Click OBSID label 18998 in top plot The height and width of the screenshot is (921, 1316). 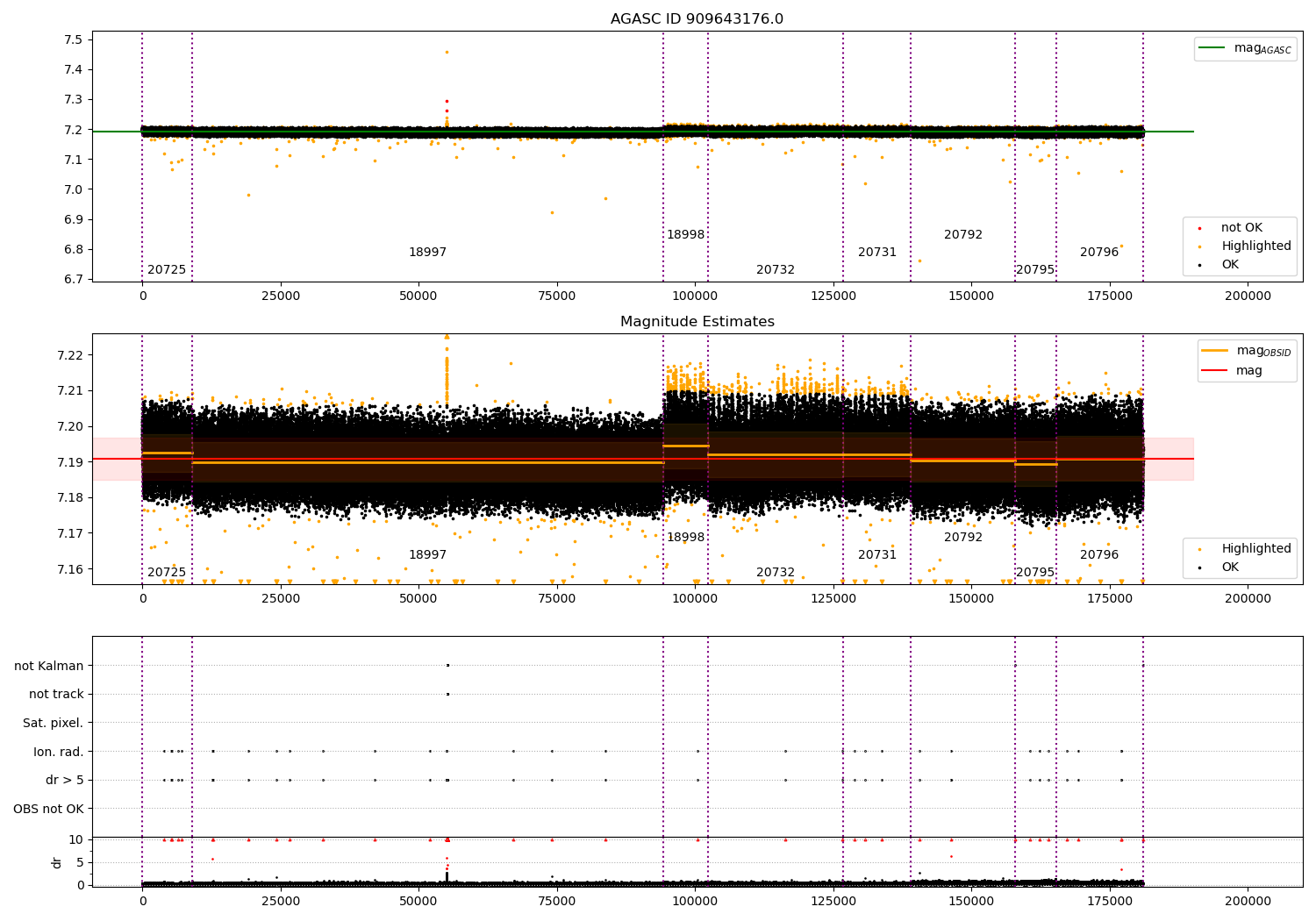(x=686, y=235)
